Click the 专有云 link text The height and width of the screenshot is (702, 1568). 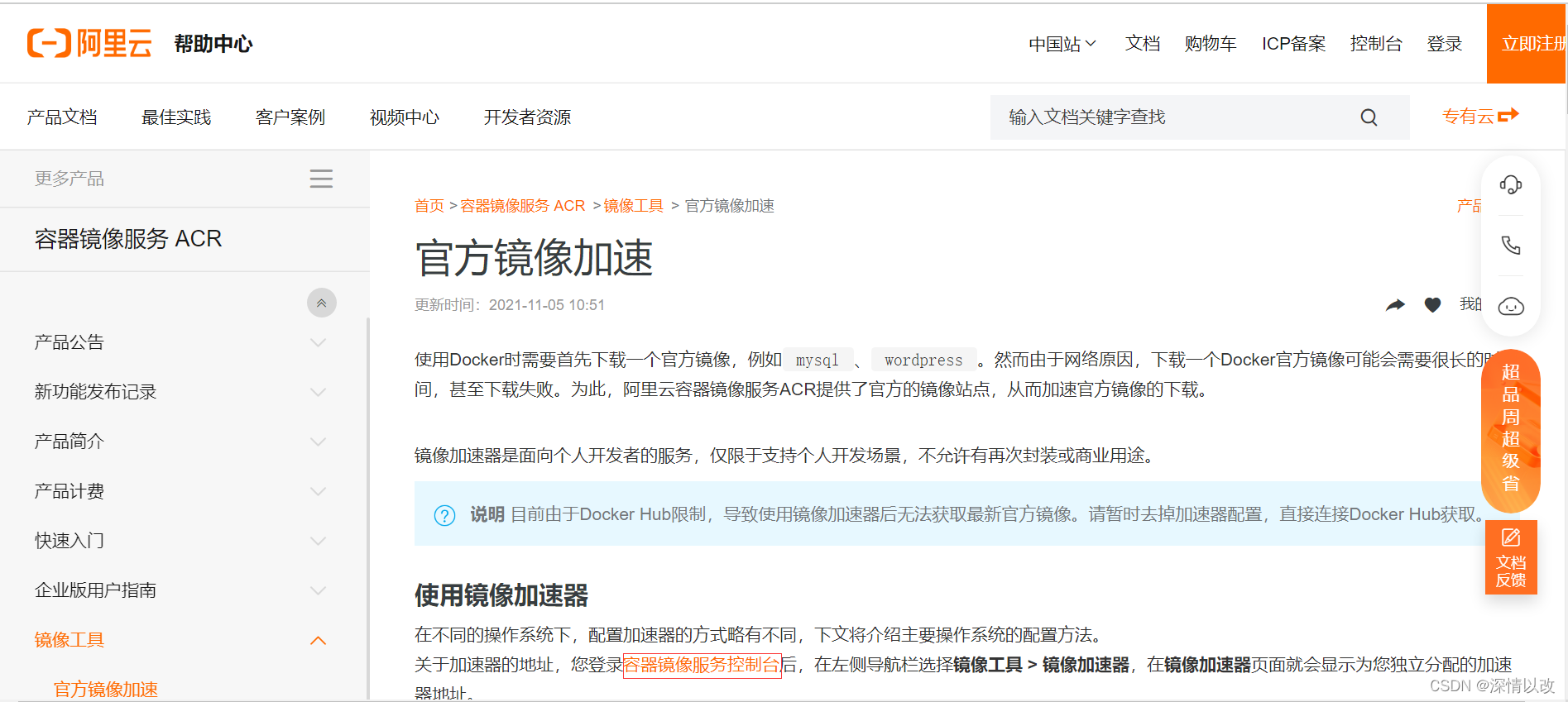1468,117
